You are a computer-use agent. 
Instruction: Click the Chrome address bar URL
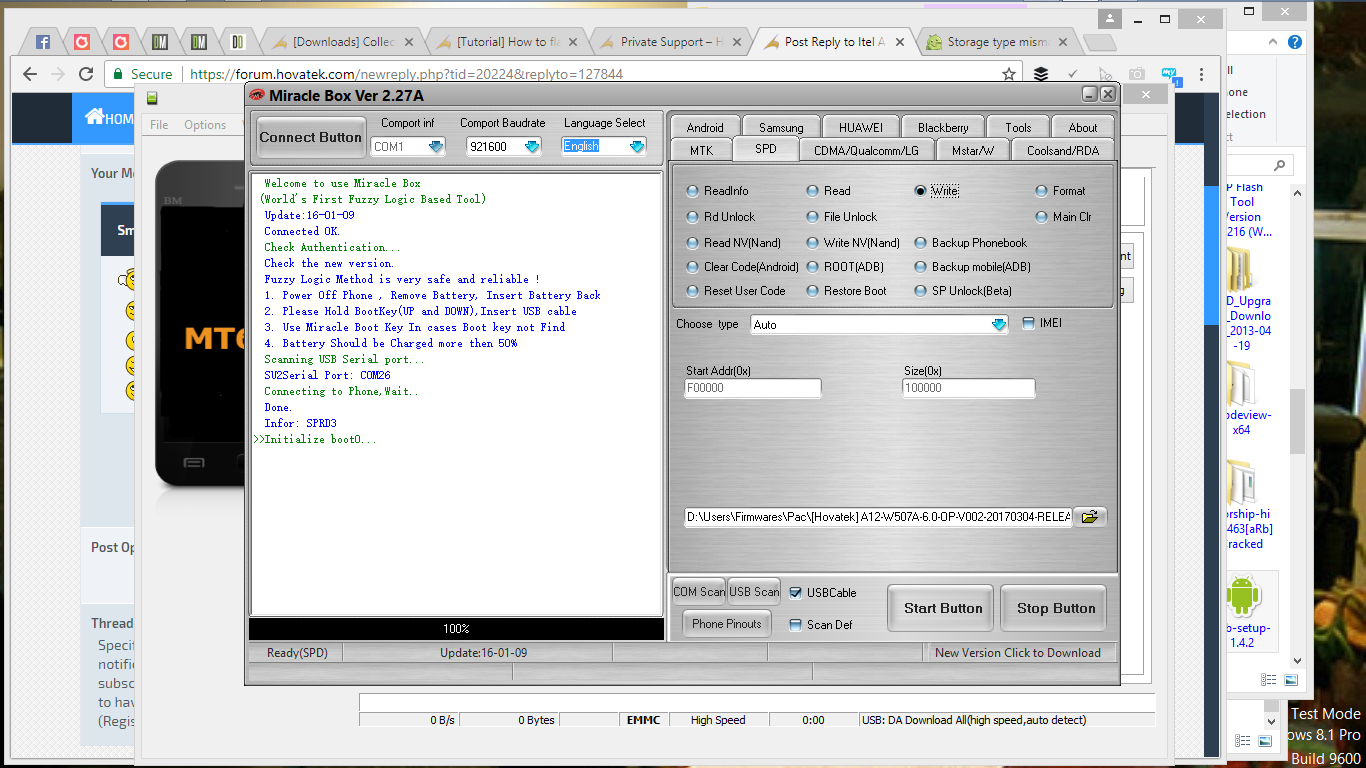click(406, 74)
